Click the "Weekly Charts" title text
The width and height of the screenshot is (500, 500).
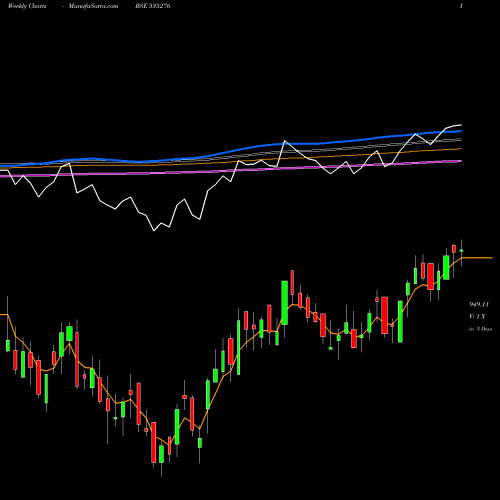pyautogui.click(x=27, y=6)
